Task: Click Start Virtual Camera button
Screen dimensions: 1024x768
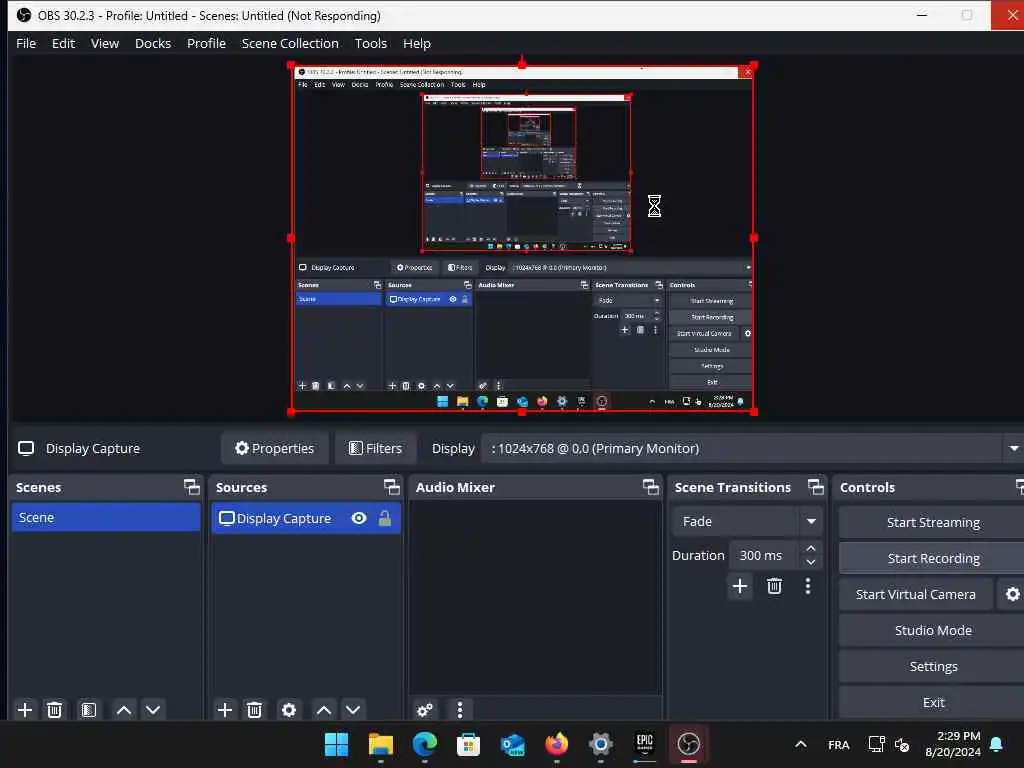Action: [916, 594]
